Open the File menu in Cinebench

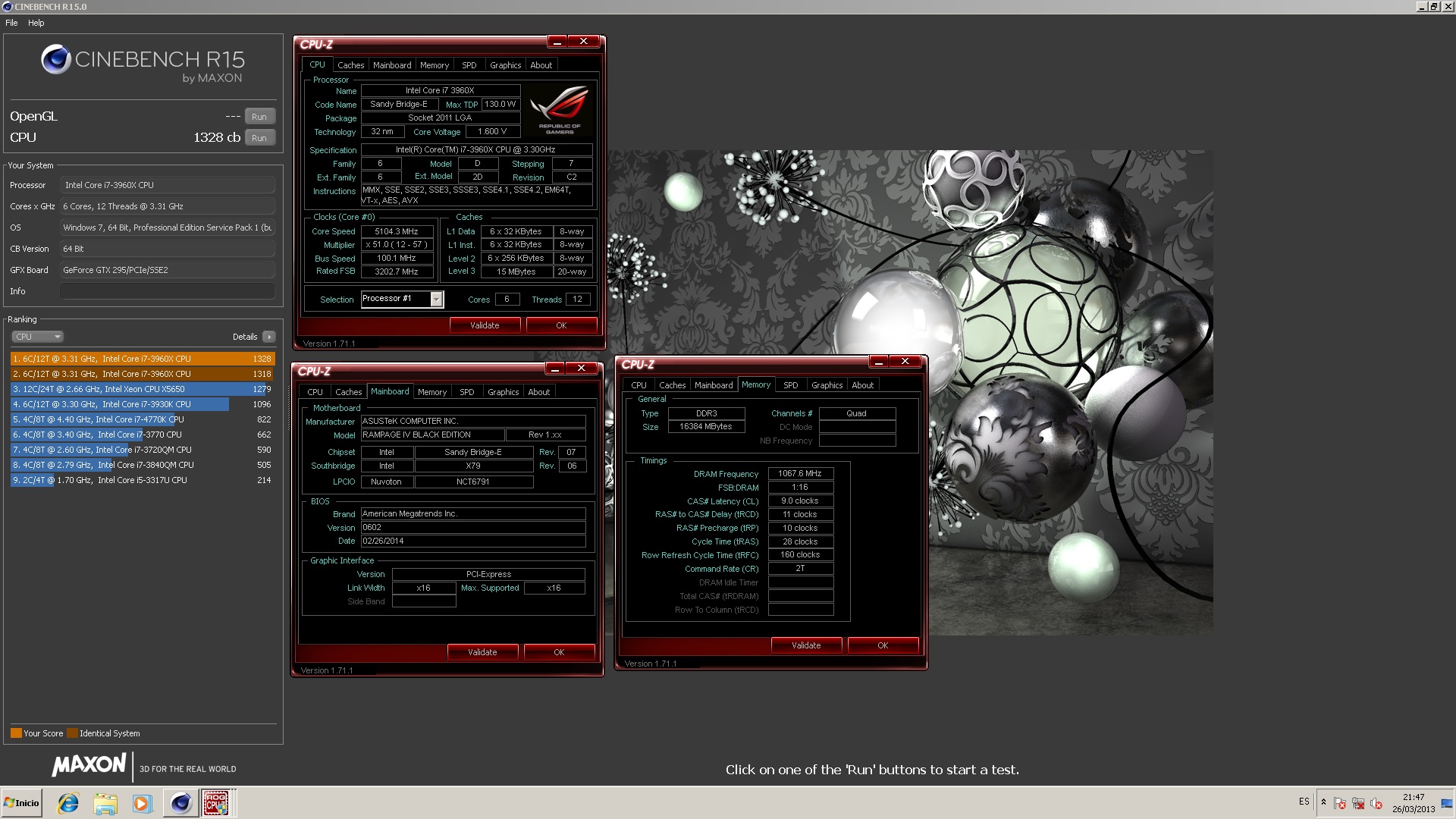pyautogui.click(x=11, y=23)
